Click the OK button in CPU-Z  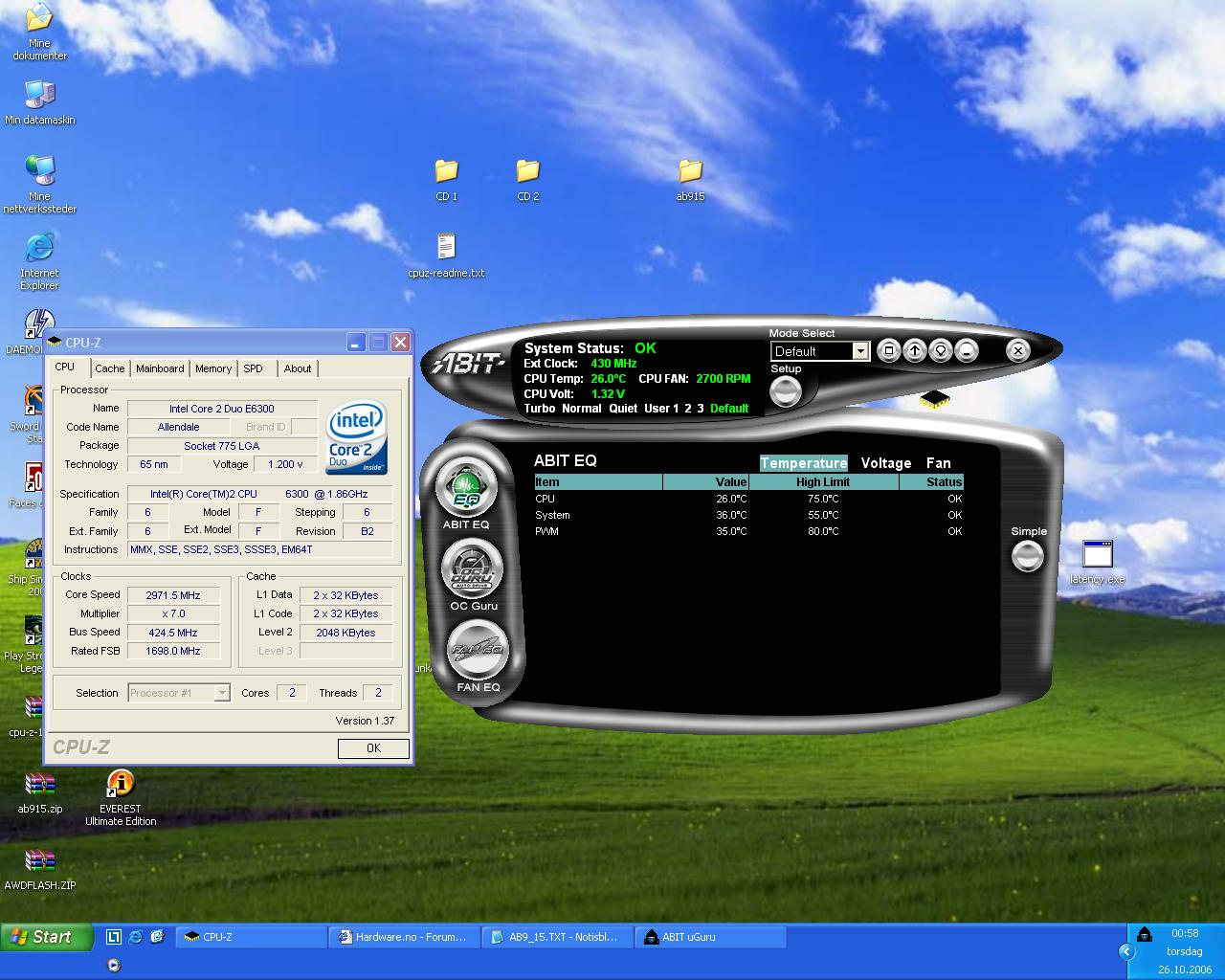[x=373, y=748]
